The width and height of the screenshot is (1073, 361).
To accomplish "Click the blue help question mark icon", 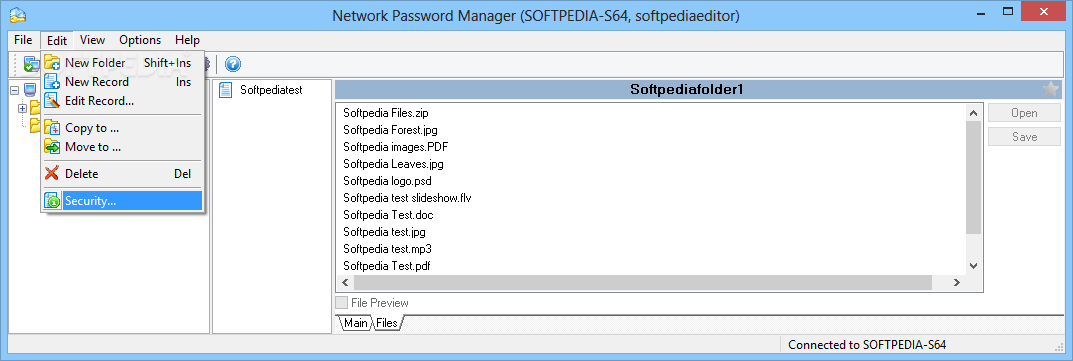I will tap(233, 64).
